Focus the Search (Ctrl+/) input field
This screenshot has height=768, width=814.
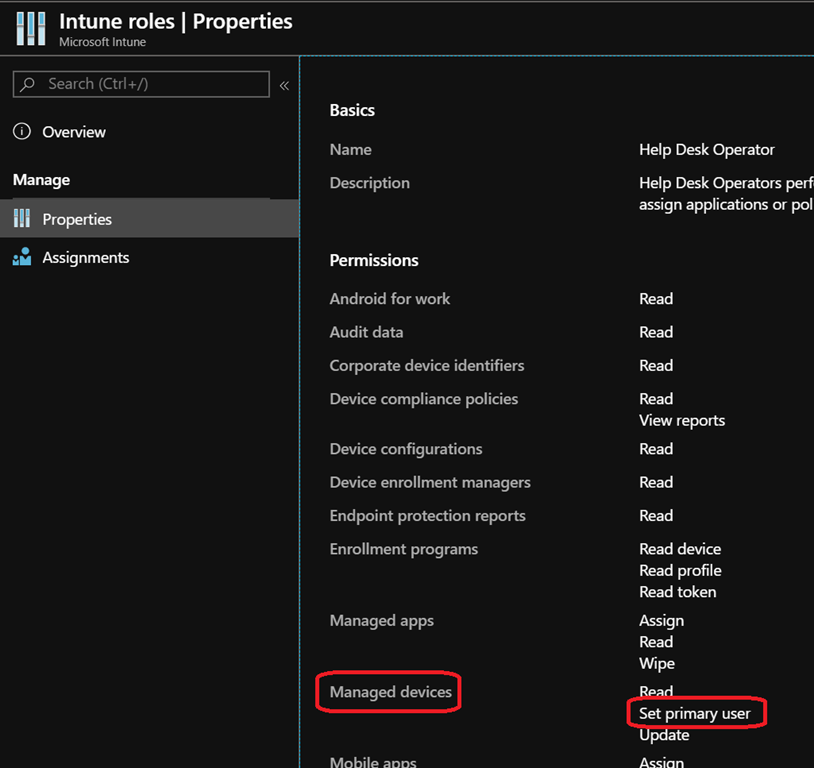click(x=150, y=85)
